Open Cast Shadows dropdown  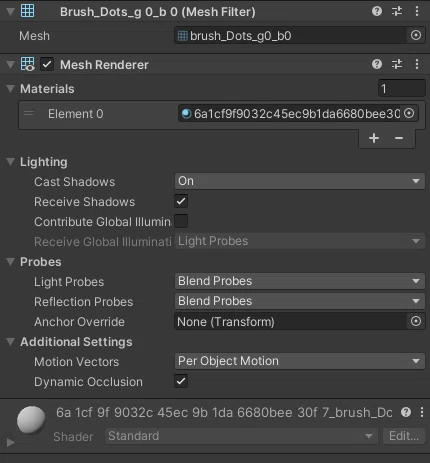pyautogui.click(x=300, y=181)
